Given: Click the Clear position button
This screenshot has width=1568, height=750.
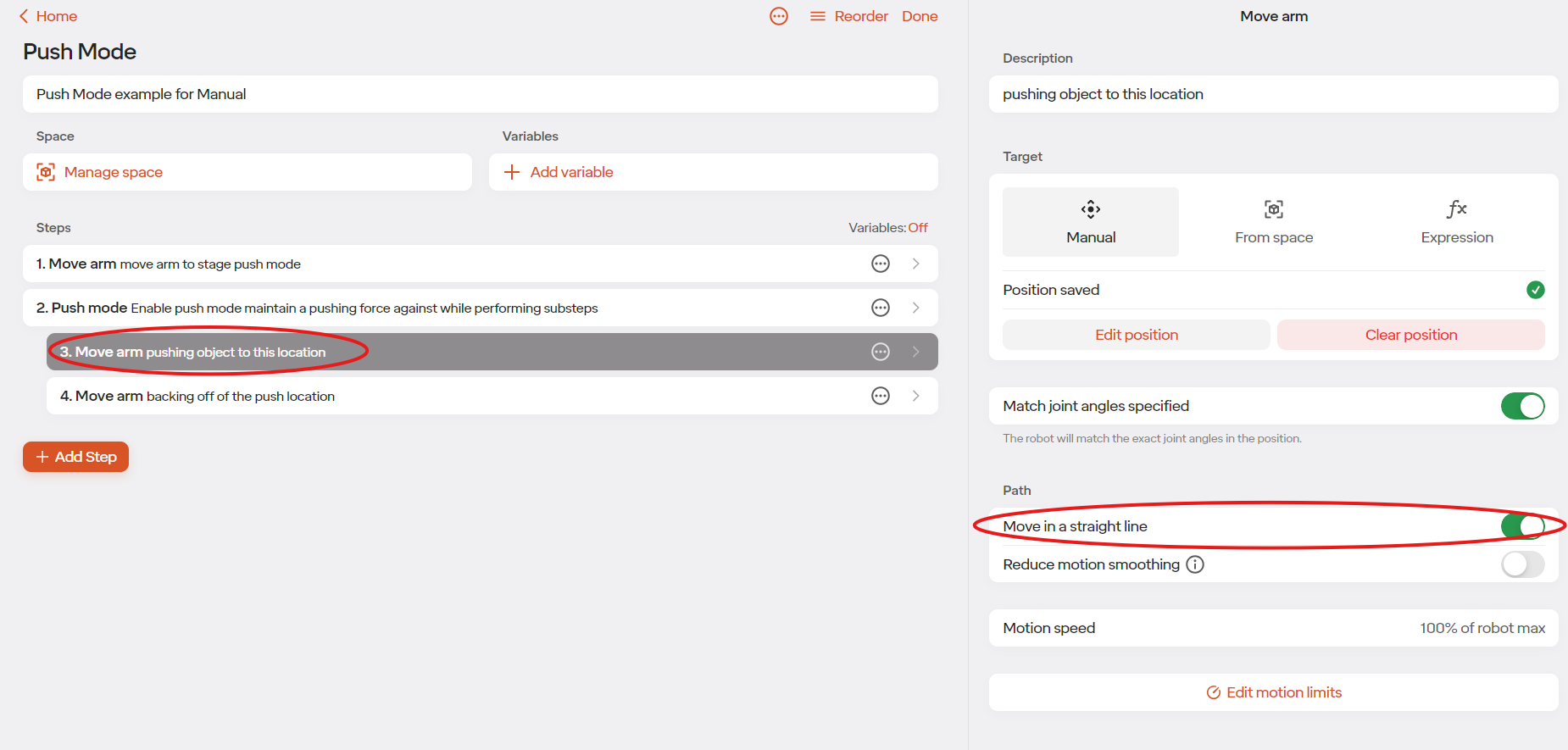Looking at the screenshot, I should coord(1411,335).
